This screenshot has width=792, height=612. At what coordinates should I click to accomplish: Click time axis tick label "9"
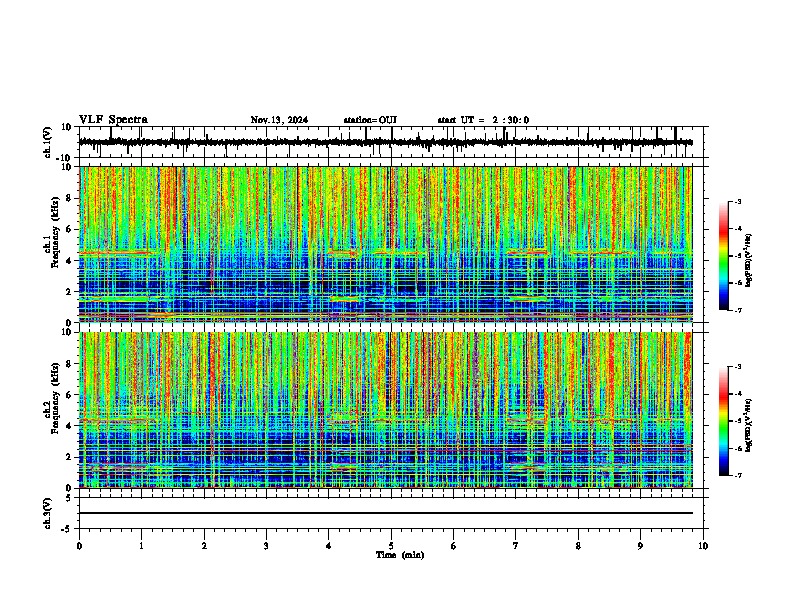[x=640, y=546]
